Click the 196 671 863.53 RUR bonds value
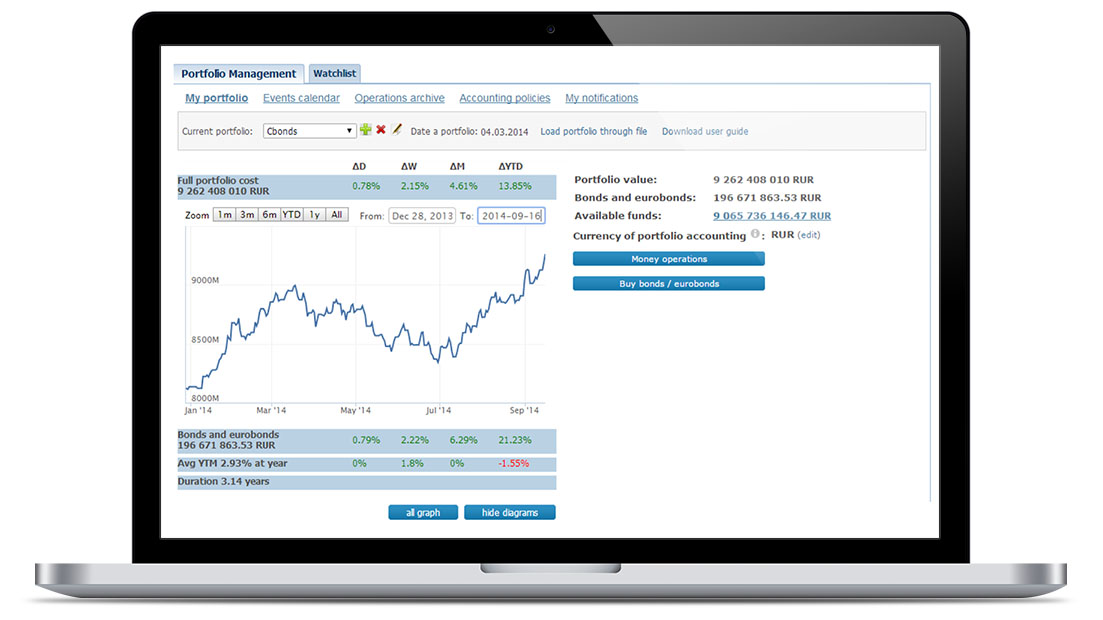 (x=767, y=198)
